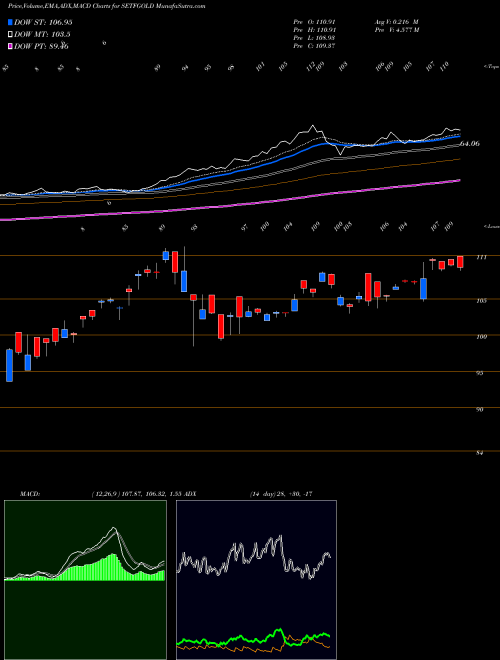Click the Avg V: 0.216 M value
The image size is (500, 660).
point(396,22)
